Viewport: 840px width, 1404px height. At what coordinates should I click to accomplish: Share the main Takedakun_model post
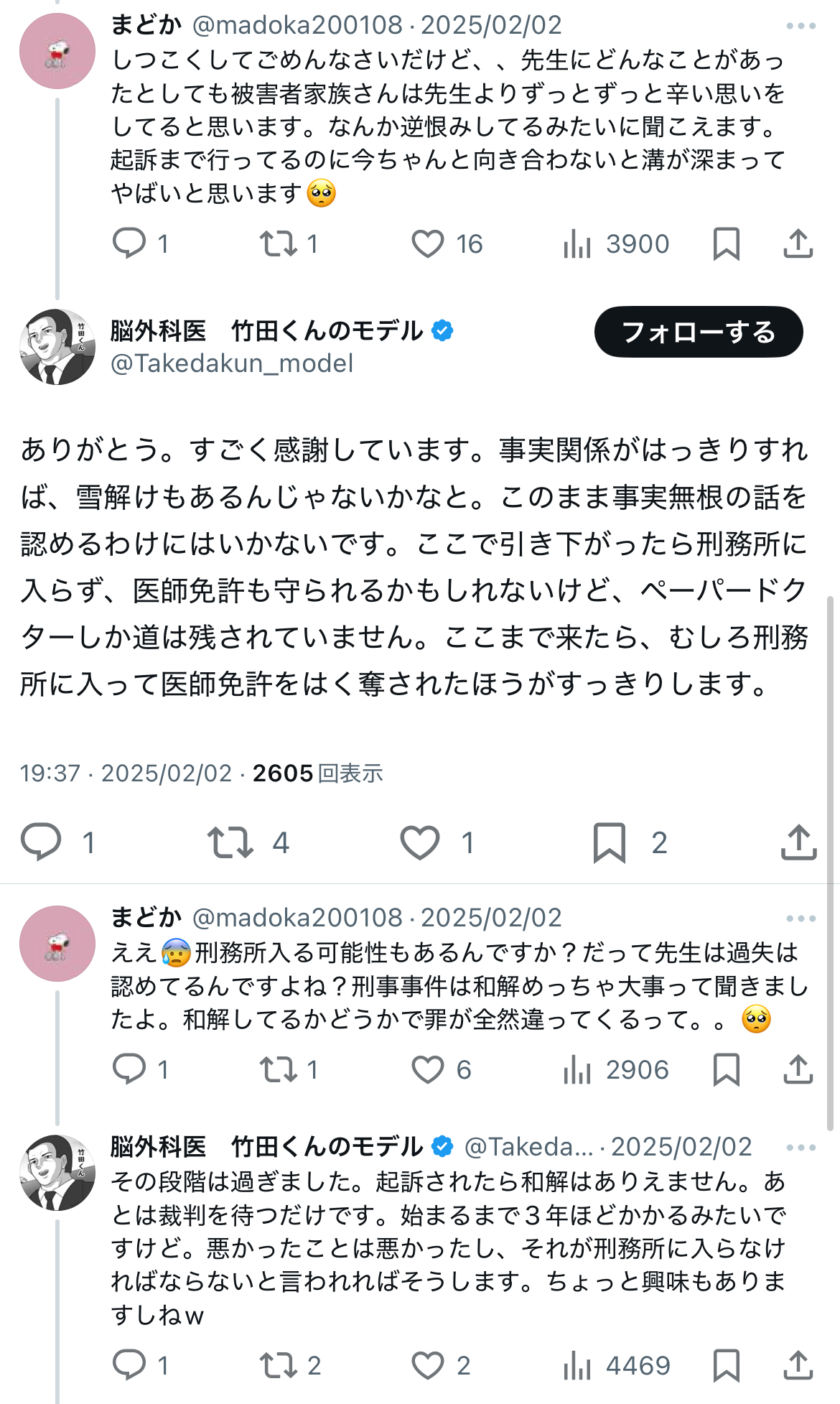[x=798, y=842]
